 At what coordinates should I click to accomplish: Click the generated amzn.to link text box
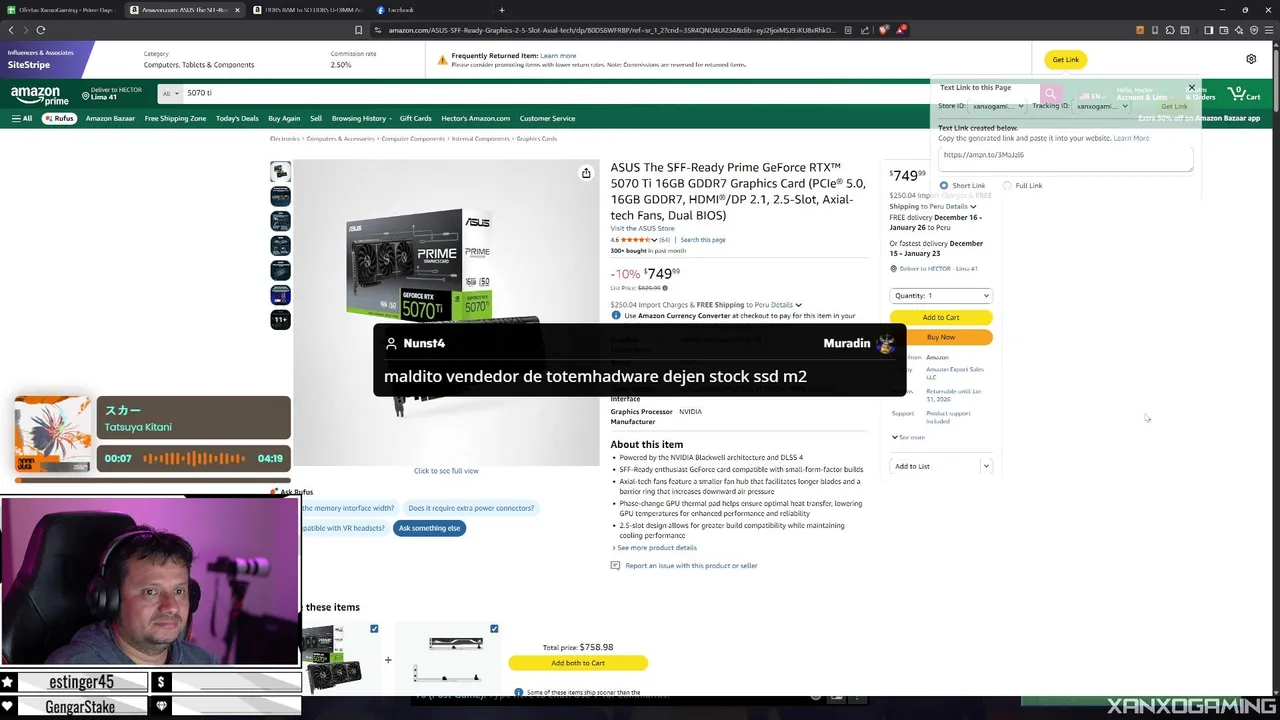point(1065,157)
